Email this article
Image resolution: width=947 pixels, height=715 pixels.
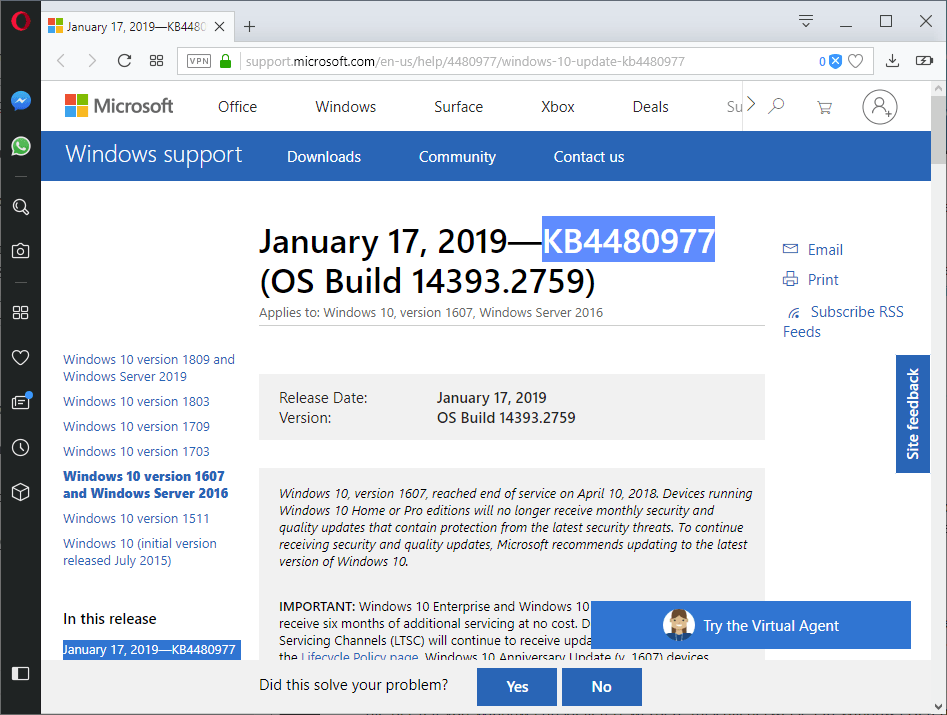click(813, 249)
